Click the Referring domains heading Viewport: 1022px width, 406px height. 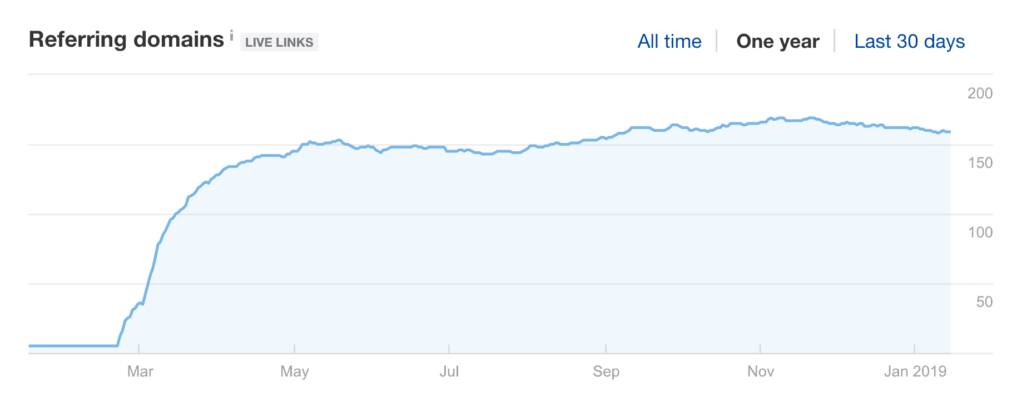tap(127, 41)
